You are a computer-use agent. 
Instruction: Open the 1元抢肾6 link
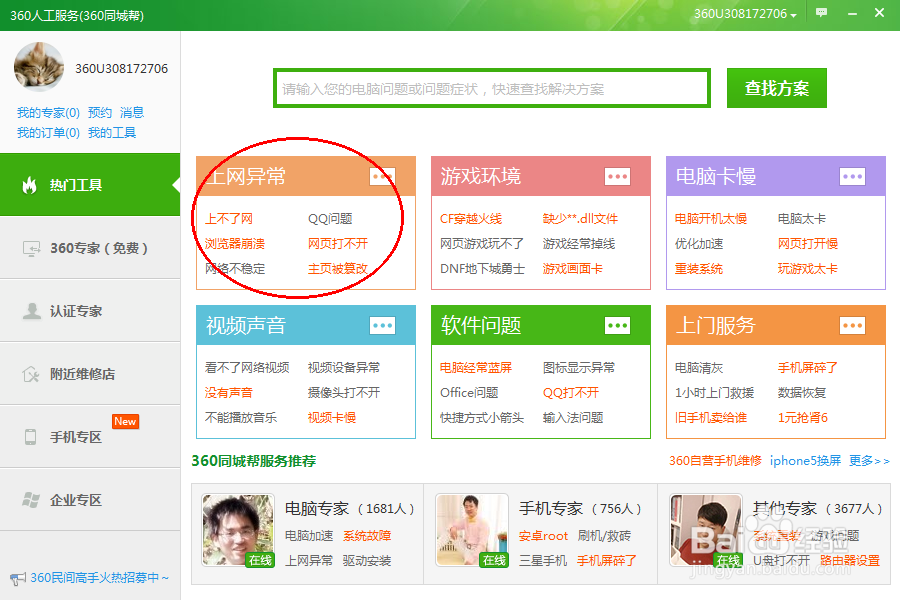[802, 417]
